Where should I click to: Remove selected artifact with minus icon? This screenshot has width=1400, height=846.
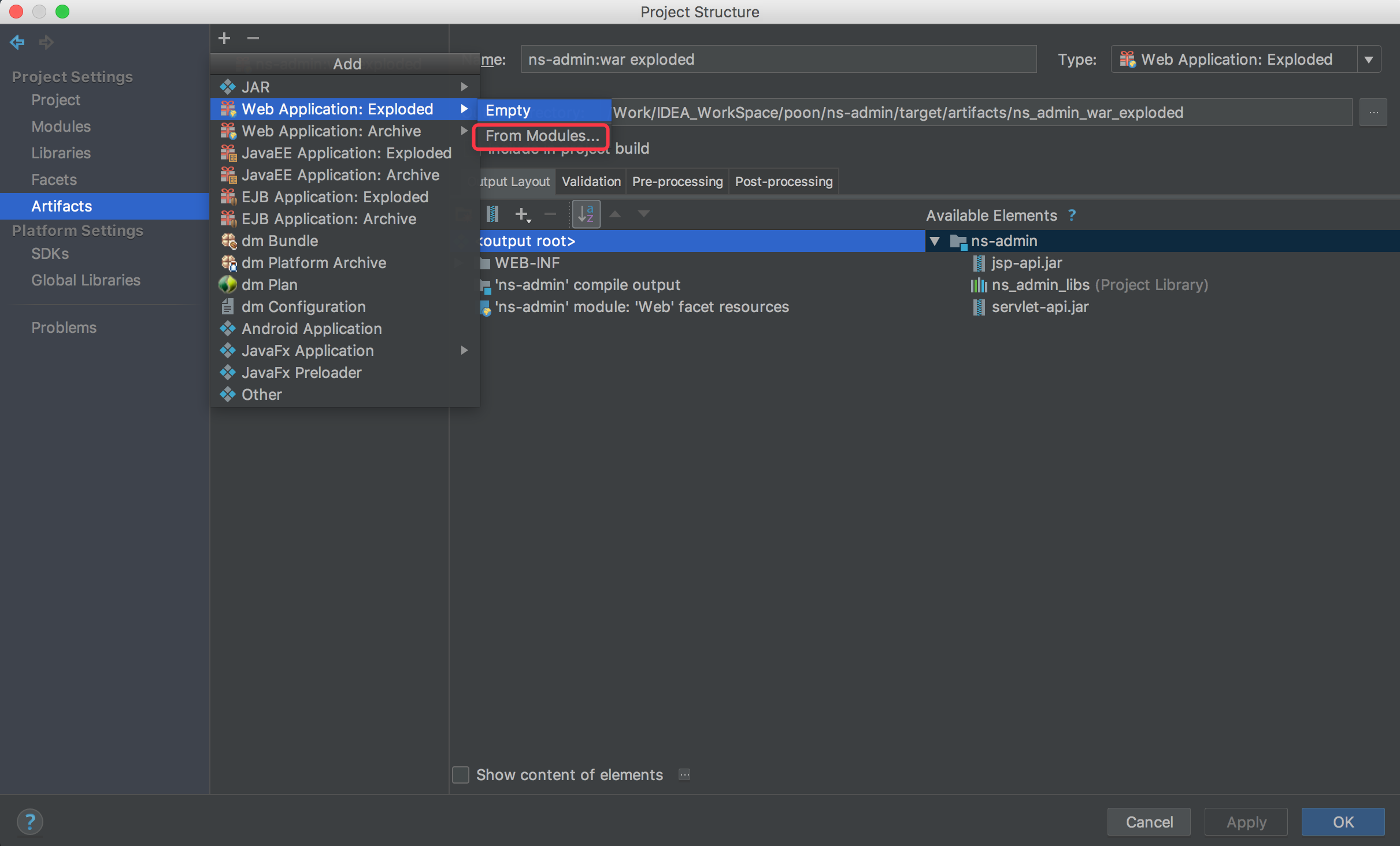pos(549,214)
